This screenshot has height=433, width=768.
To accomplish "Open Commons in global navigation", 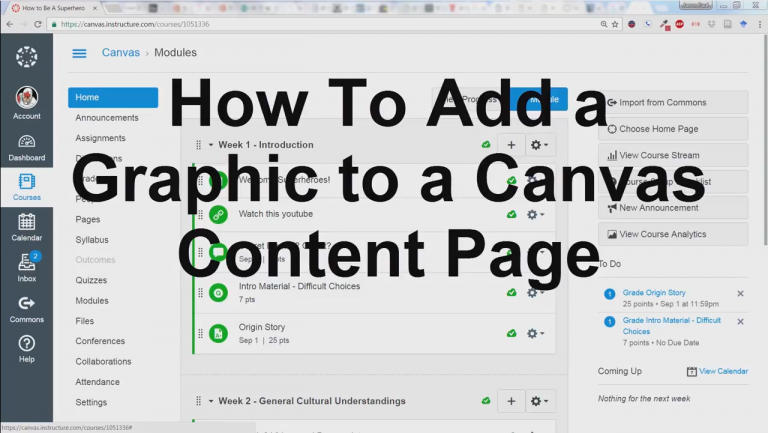I will pyautogui.click(x=26, y=309).
